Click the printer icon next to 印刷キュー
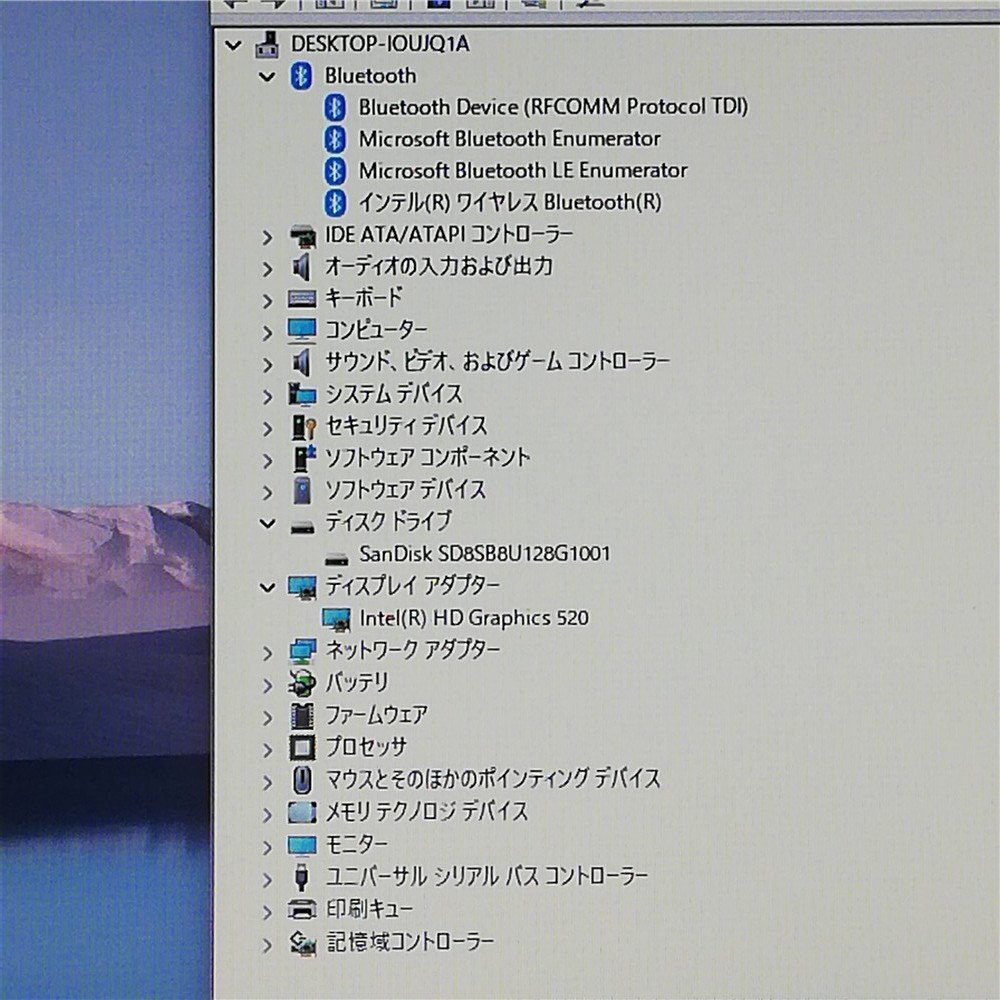Screen dimensions: 1000x1000 [x=300, y=908]
